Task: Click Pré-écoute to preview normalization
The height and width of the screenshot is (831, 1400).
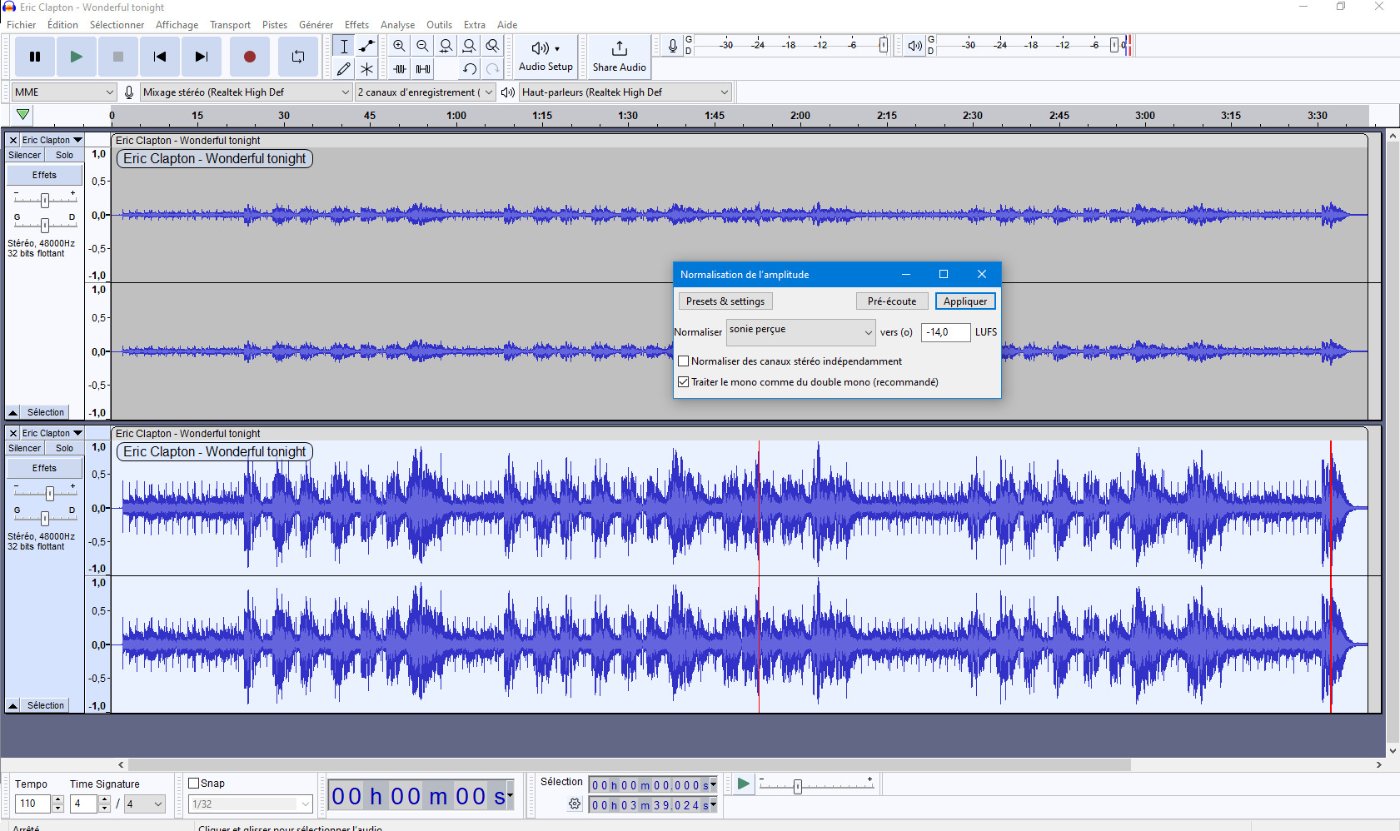Action: click(892, 301)
